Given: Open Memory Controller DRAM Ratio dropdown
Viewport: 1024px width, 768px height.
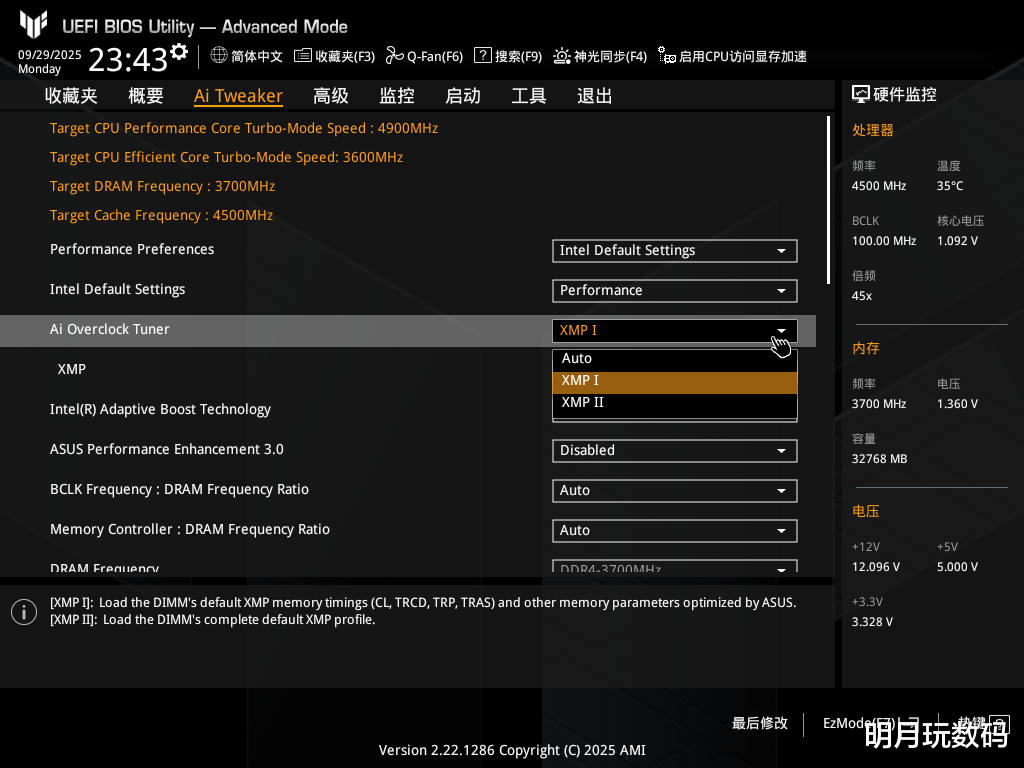Looking at the screenshot, I should (x=675, y=530).
